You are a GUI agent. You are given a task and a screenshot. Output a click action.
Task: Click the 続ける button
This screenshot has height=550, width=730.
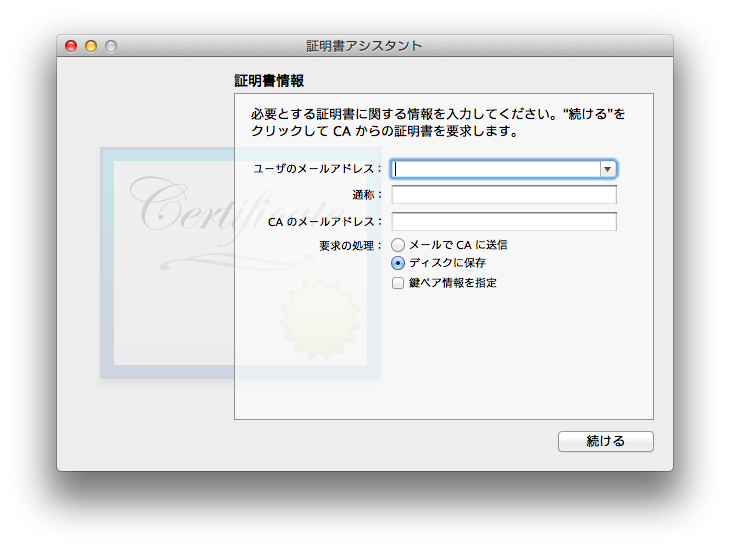[x=606, y=441]
